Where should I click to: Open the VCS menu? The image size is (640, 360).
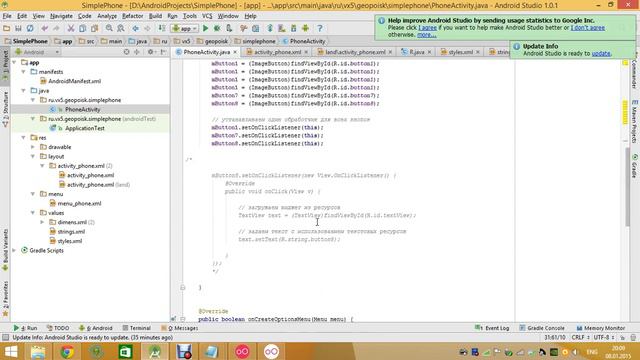(x=207, y=16)
